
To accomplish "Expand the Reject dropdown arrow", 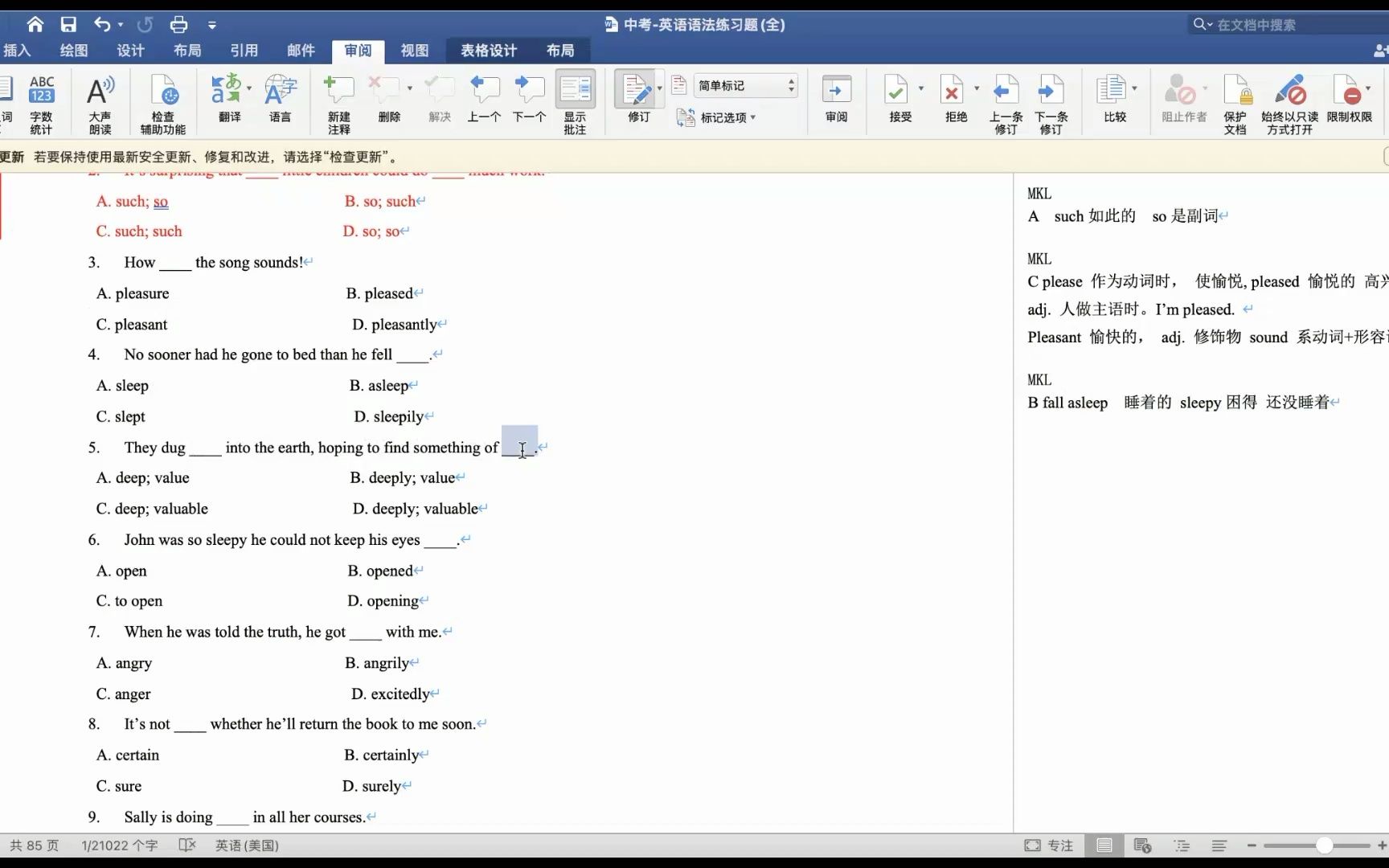I will [977, 88].
